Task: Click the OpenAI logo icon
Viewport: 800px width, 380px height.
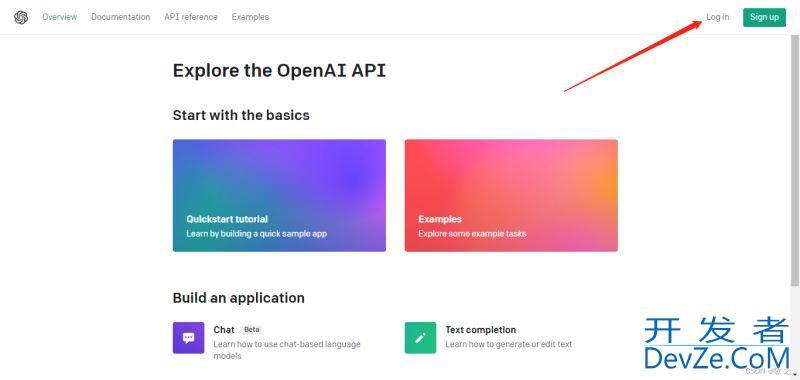Action: [x=21, y=18]
